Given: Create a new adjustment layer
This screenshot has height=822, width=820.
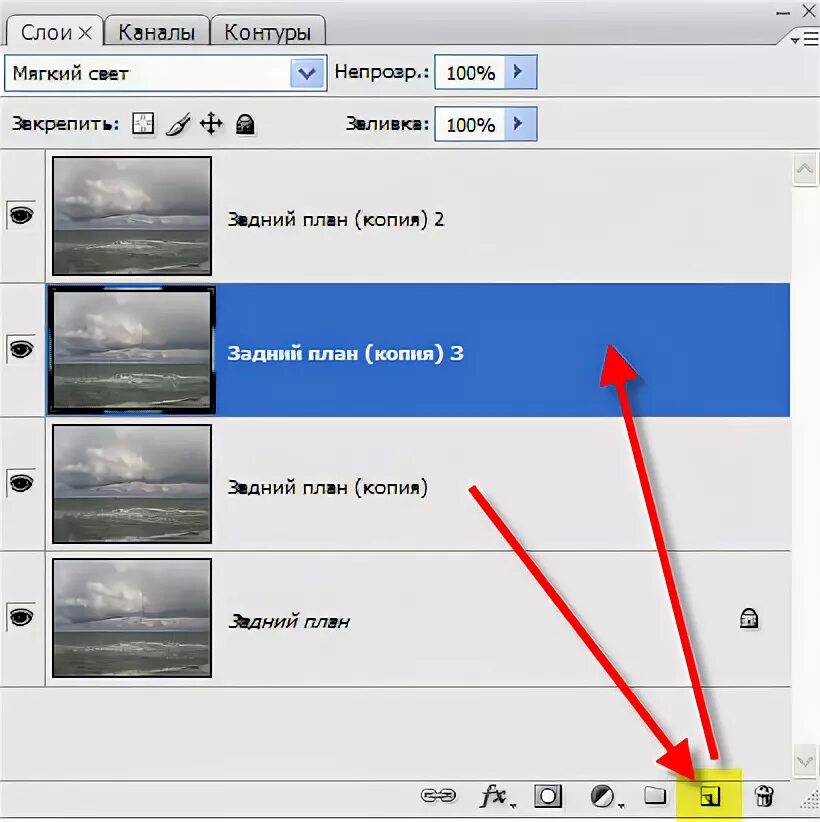Looking at the screenshot, I should click(605, 796).
